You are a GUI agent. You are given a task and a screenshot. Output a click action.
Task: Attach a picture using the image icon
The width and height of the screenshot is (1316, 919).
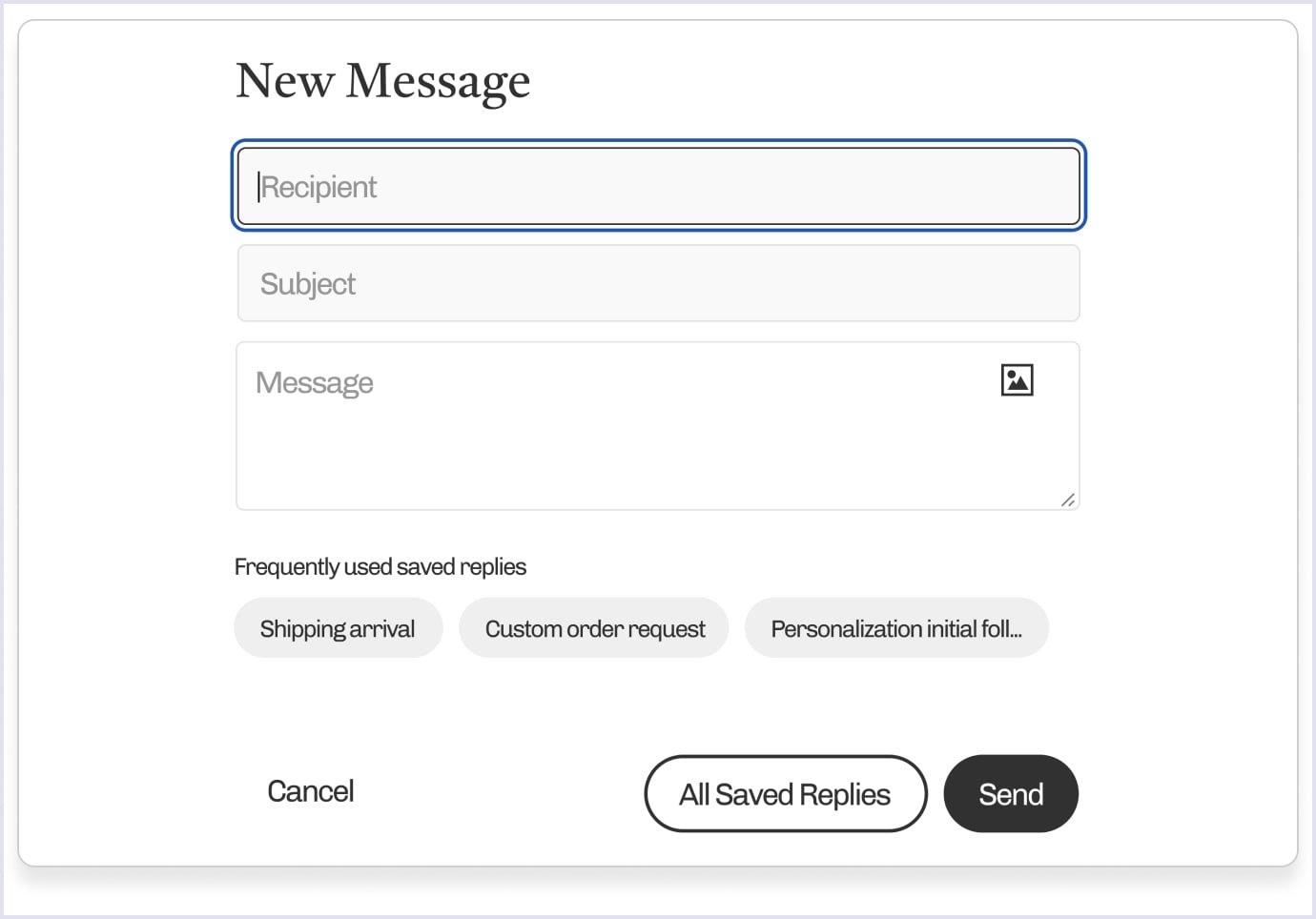click(x=1018, y=379)
